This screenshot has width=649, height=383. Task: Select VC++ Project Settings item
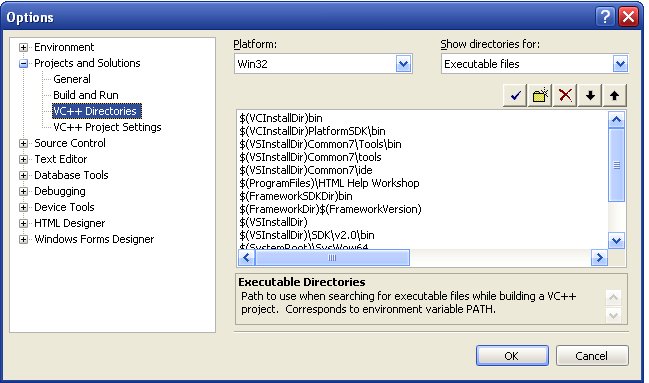coord(107,127)
